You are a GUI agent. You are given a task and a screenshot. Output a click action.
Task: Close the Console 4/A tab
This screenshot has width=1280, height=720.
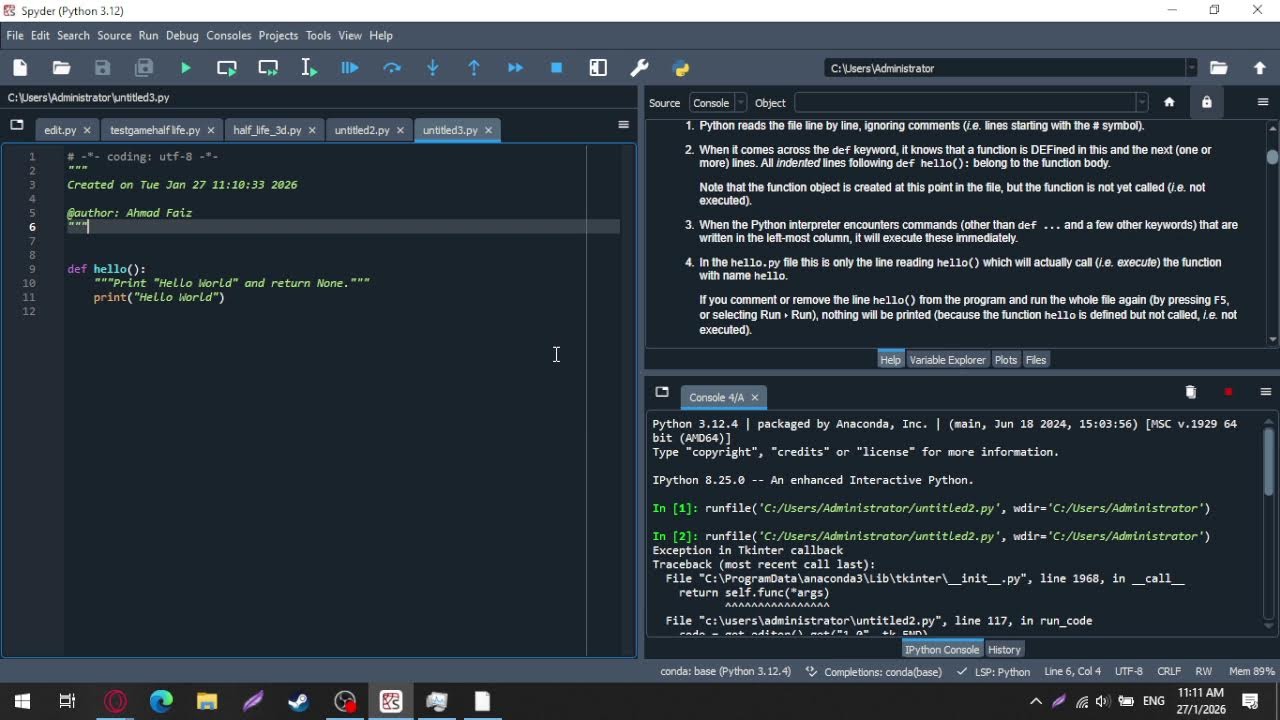click(755, 397)
